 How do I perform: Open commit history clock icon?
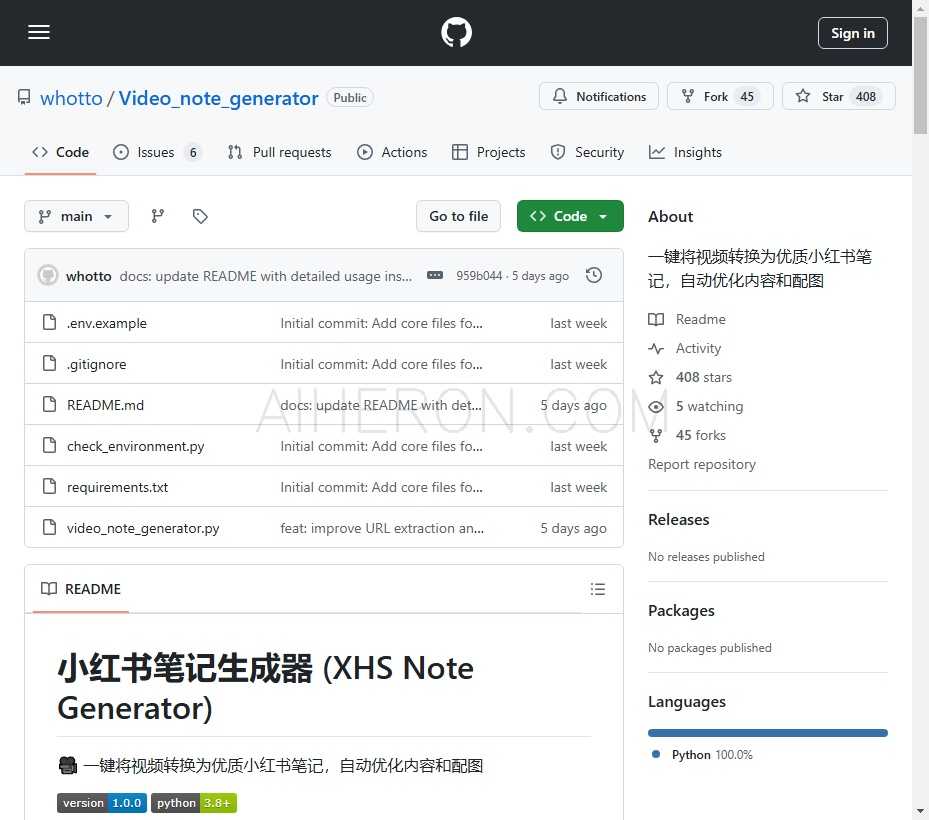pos(594,276)
